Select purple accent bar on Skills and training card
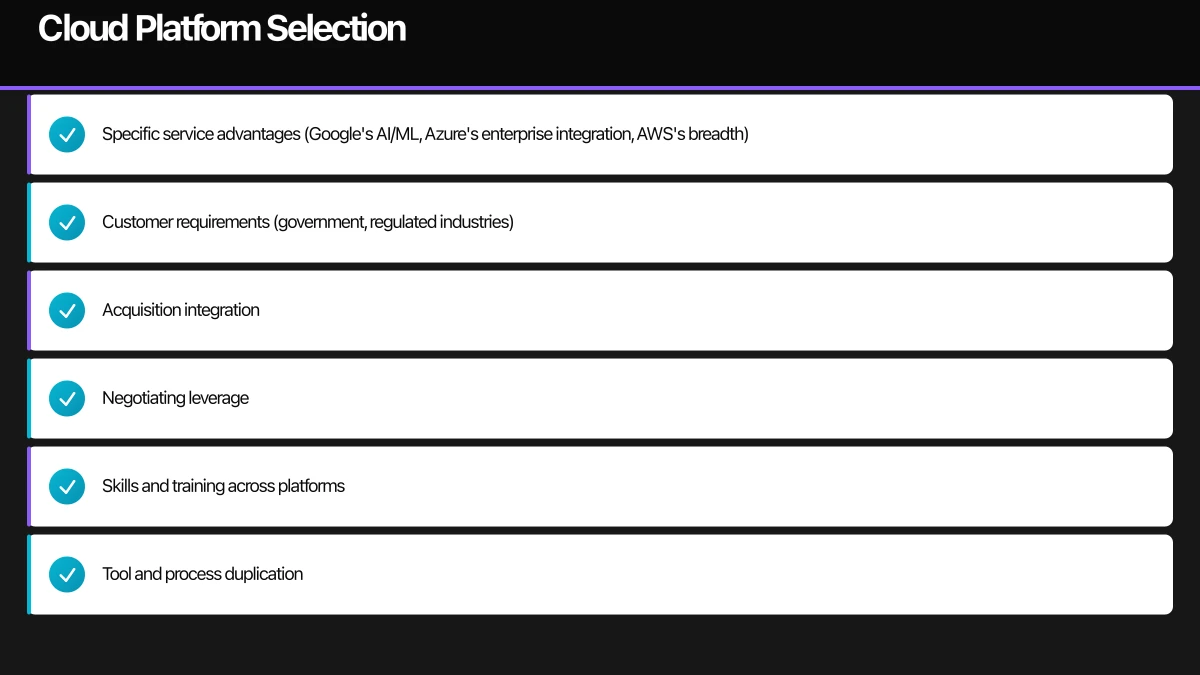Viewport: 1200px width, 675px height. (x=29, y=486)
